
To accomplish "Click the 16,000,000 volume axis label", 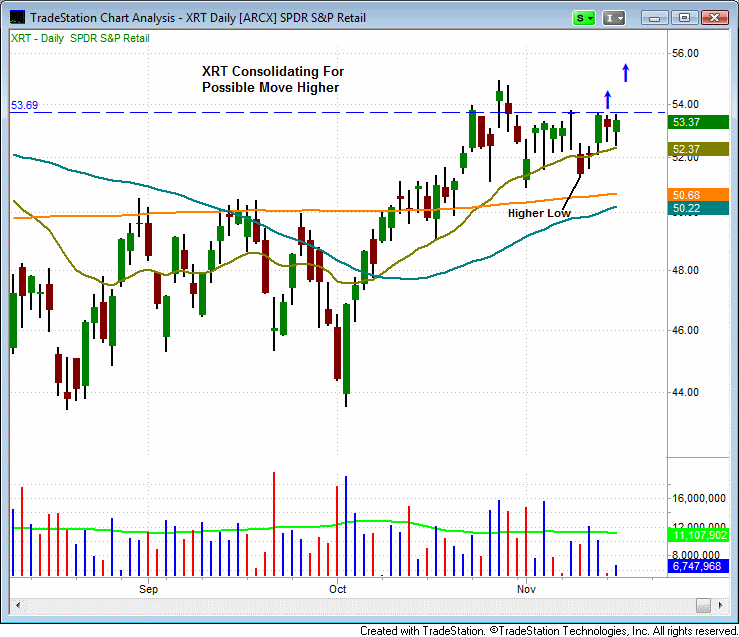I will [x=698, y=498].
